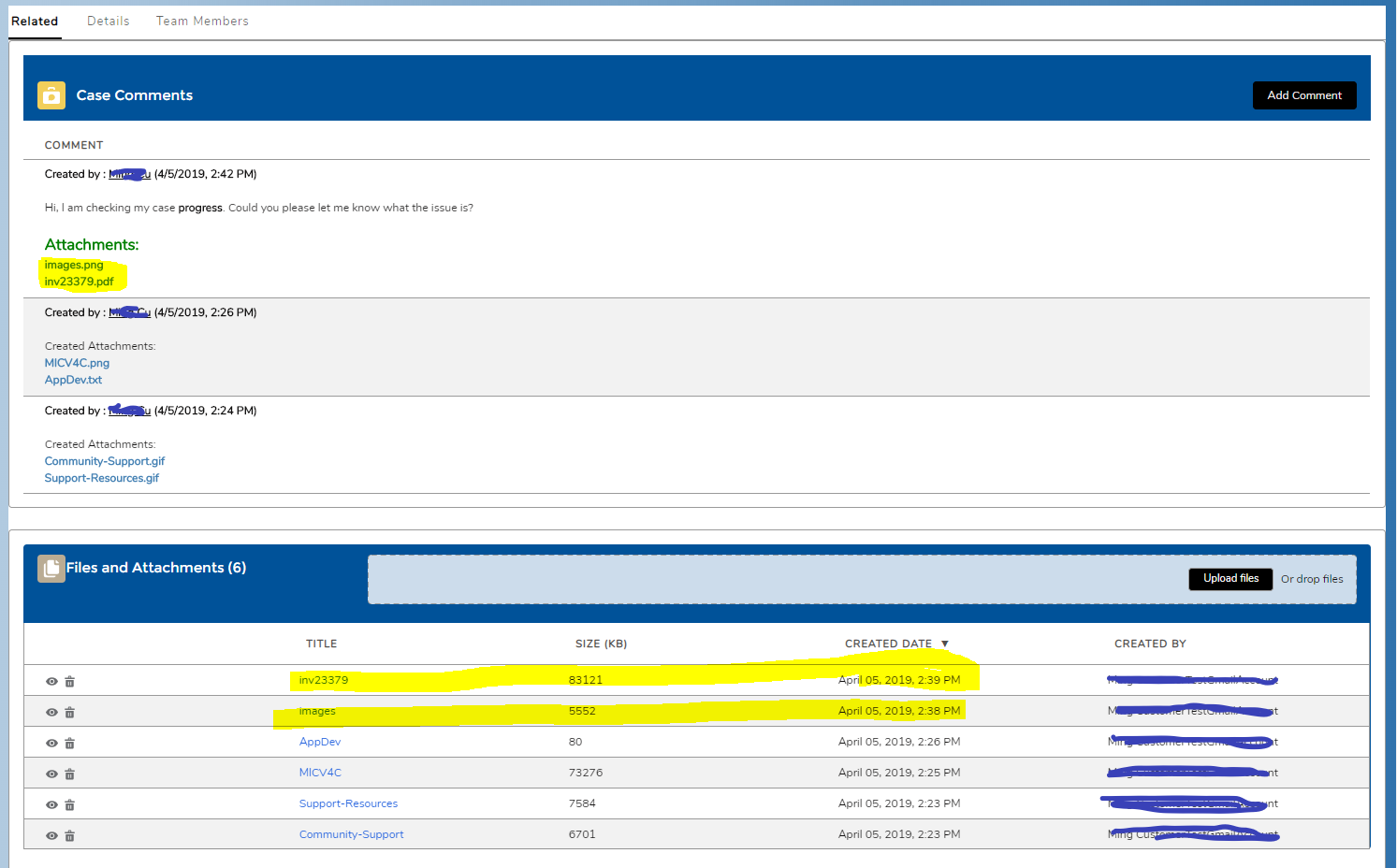This screenshot has width=1397, height=868.
Task: Open the MICV4C.png attachment link
Action: (x=77, y=363)
